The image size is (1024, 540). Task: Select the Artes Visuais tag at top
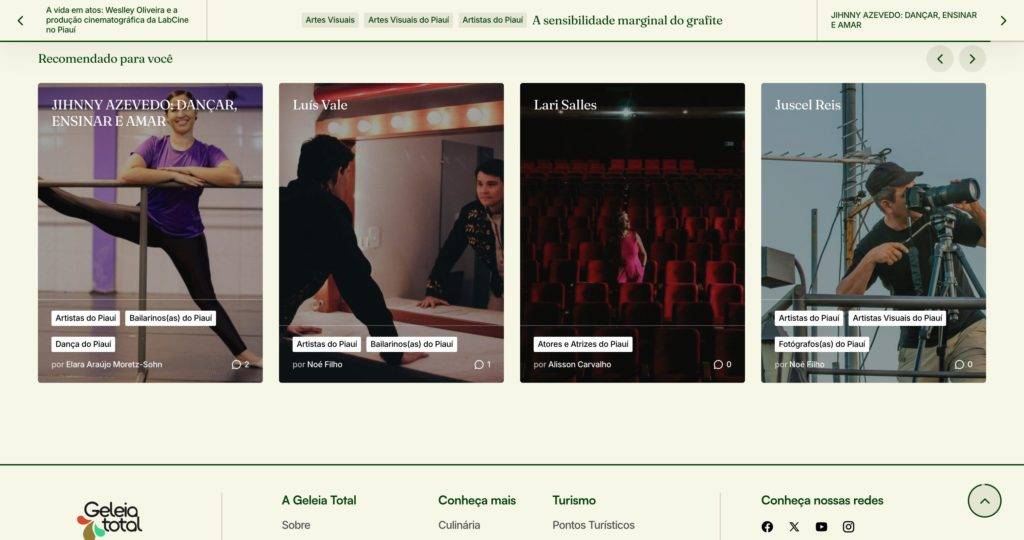(329, 20)
